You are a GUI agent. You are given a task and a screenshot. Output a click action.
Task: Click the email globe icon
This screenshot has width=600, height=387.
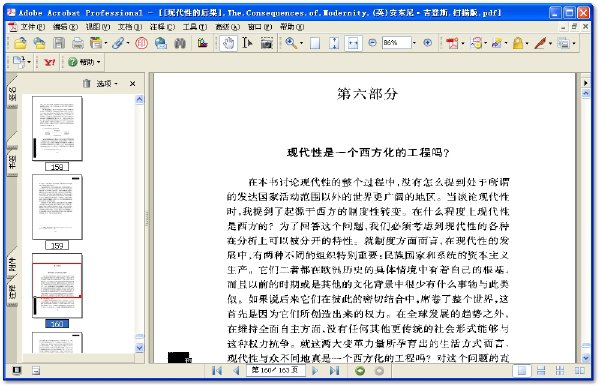(x=161, y=43)
